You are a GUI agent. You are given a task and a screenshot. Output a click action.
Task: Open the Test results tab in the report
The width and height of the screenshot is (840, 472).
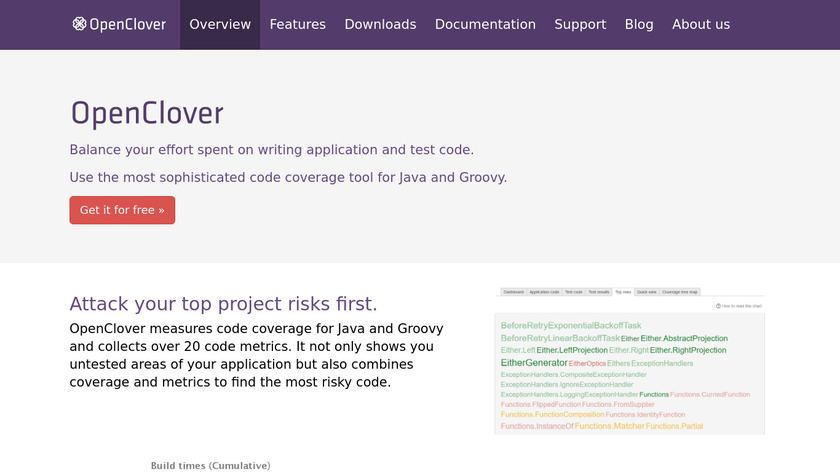(x=598, y=292)
